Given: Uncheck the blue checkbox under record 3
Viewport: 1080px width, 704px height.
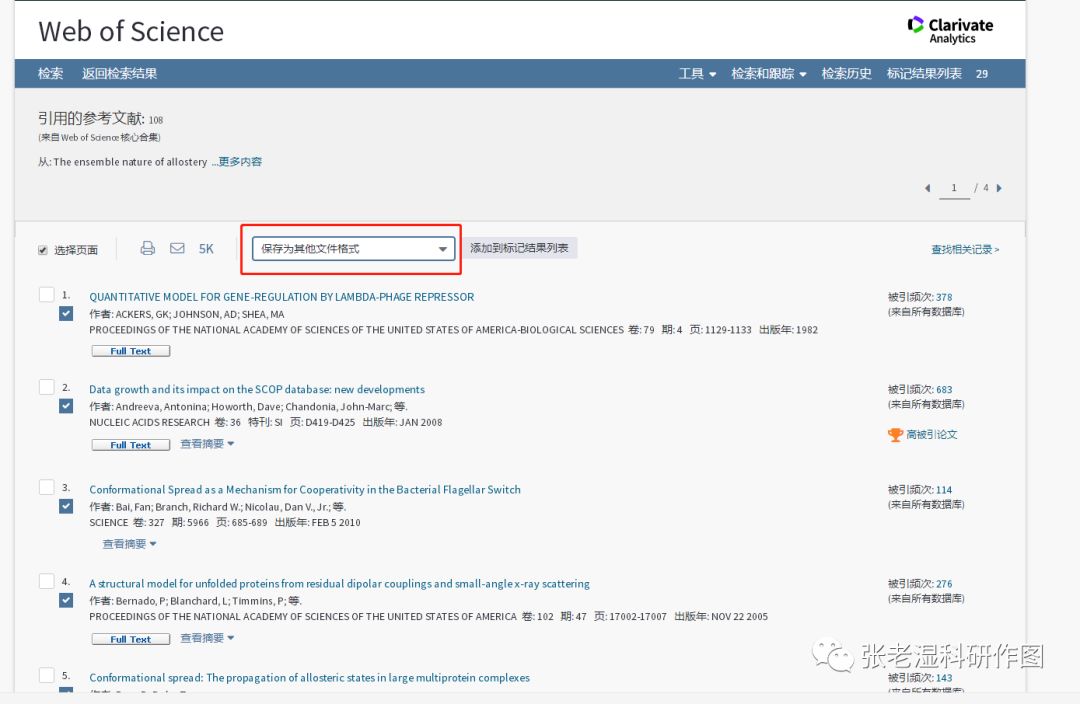Looking at the screenshot, I should (66, 506).
